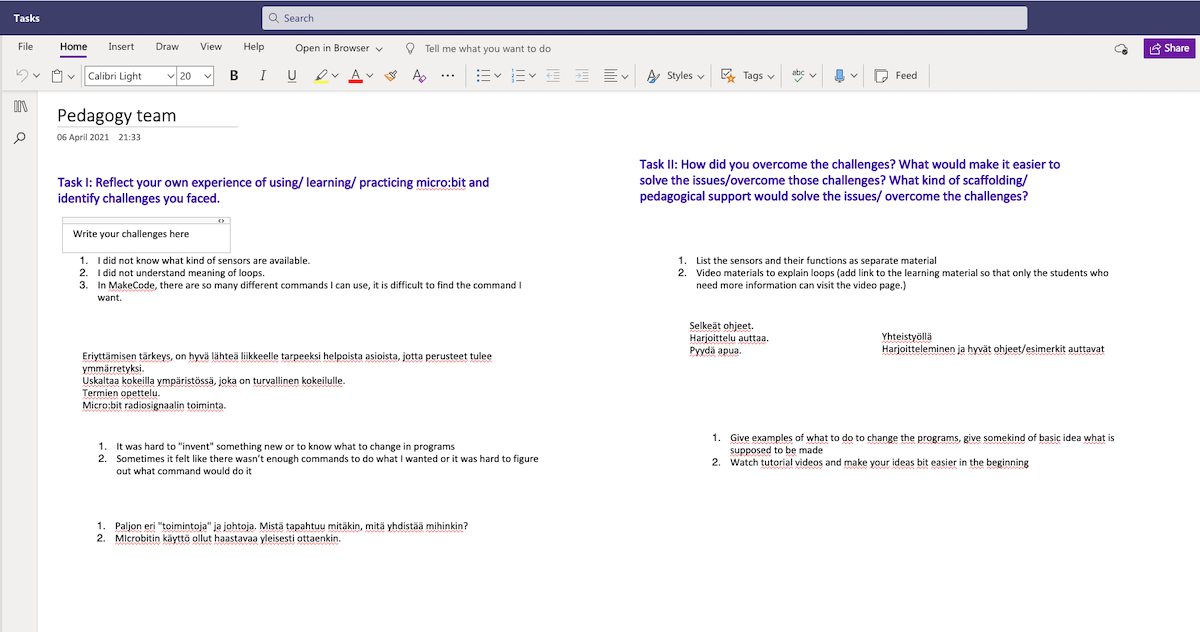The height and width of the screenshot is (632, 1200).
Task: Expand the paragraph alignment dropdown arrow
Action: pyautogui.click(x=625, y=76)
